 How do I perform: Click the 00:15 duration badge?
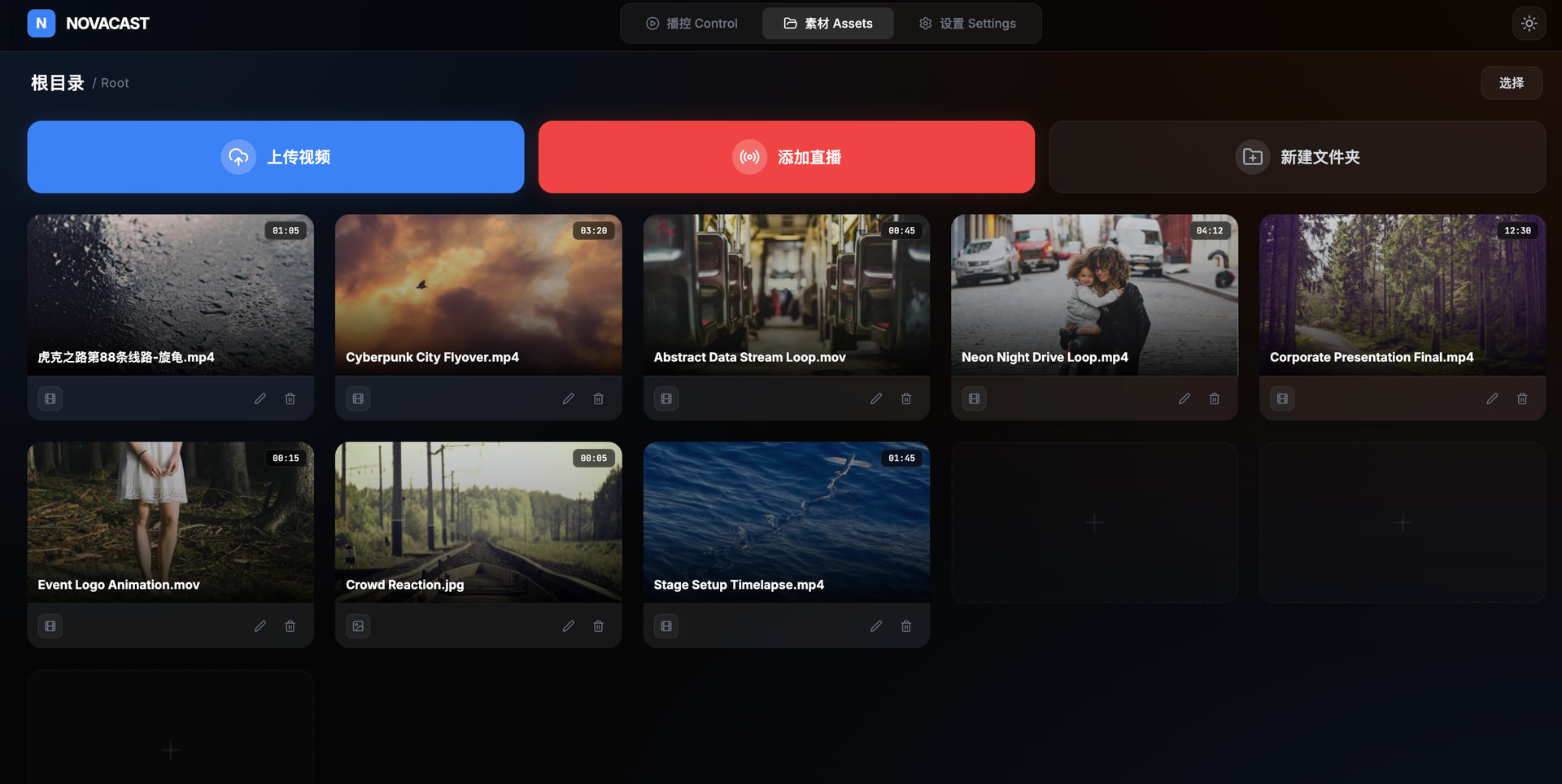click(286, 459)
